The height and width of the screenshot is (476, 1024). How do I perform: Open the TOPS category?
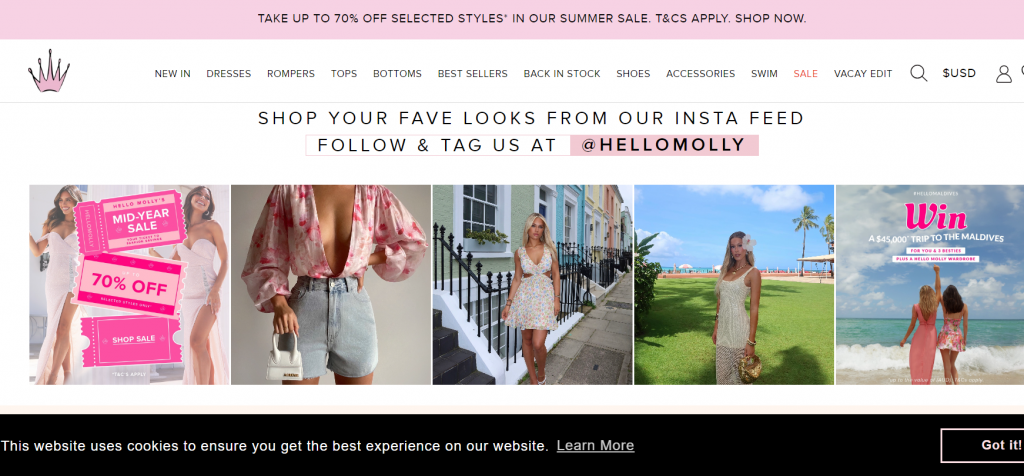tap(344, 74)
